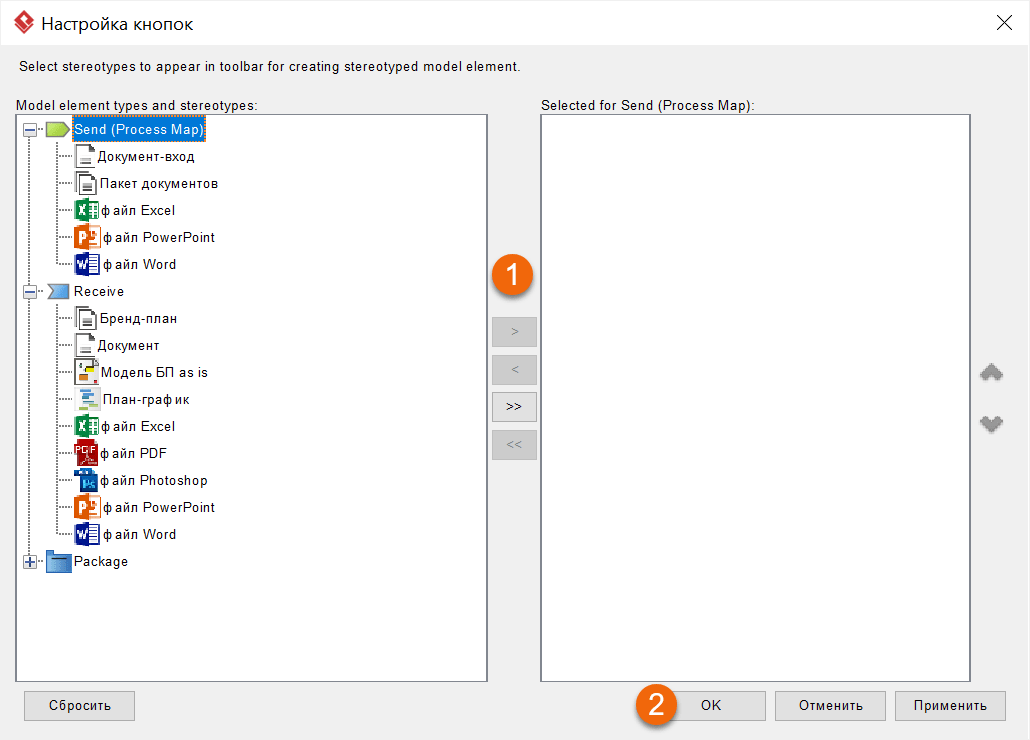Collapse the Receive tree node
Viewport: 1030px width, 740px height.
coord(30,292)
